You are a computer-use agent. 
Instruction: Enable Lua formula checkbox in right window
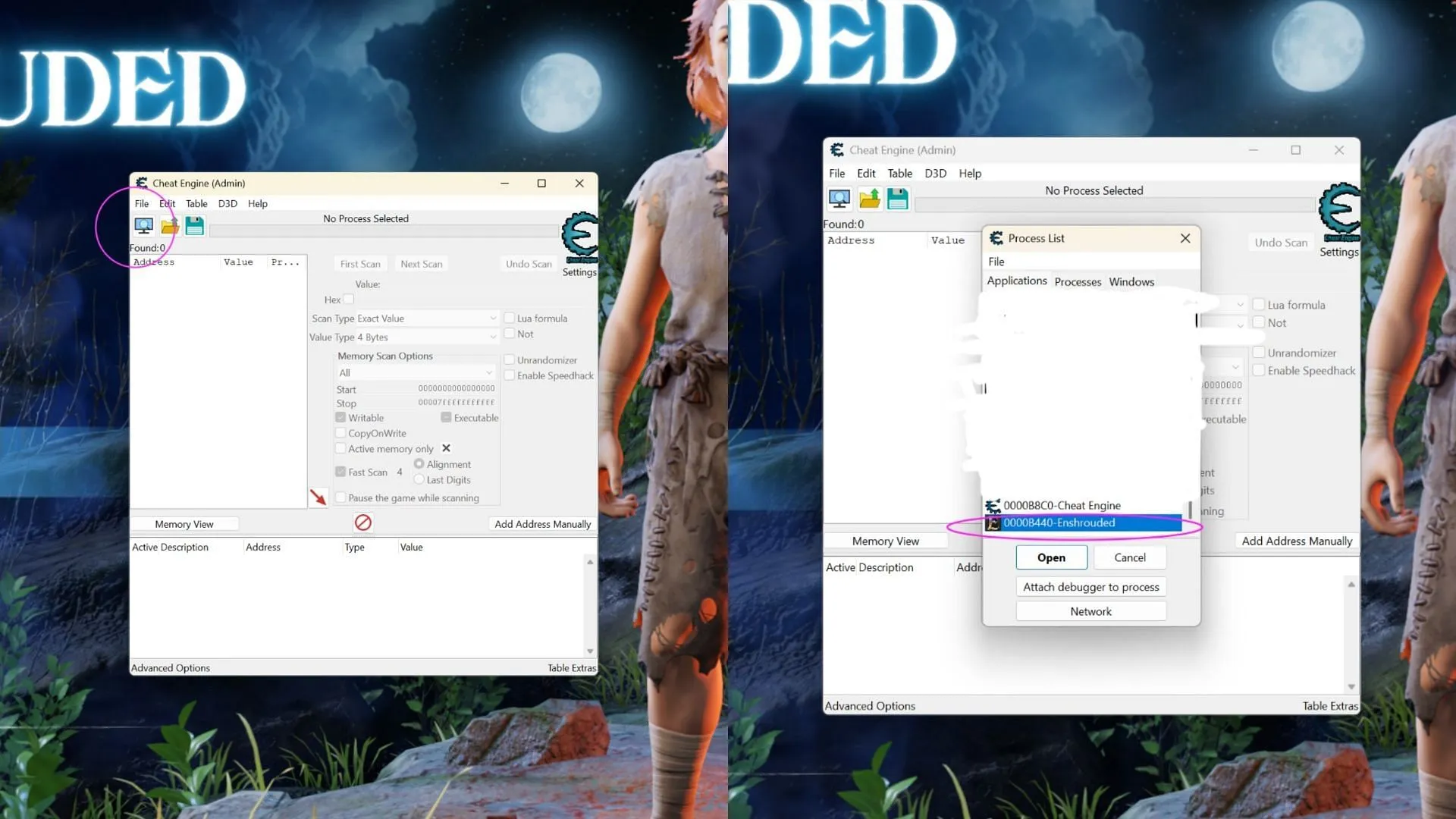[x=1259, y=305]
